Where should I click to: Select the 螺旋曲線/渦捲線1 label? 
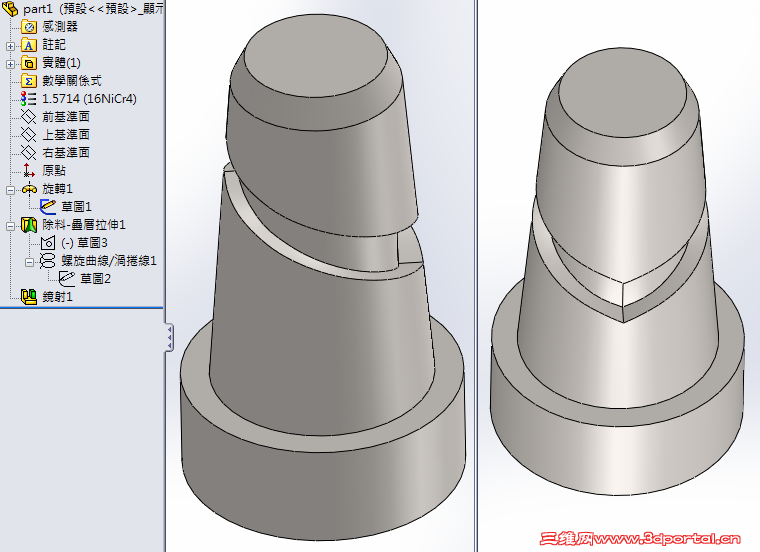tap(109, 261)
